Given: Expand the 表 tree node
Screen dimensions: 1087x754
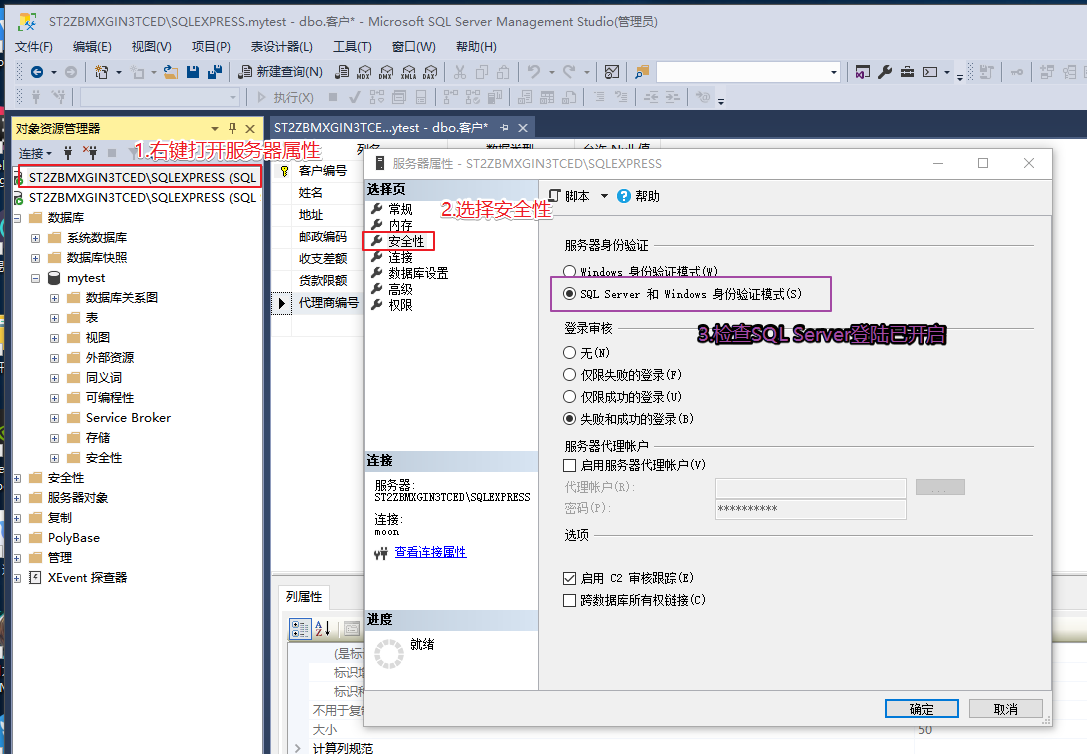Looking at the screenshot, I should click(x=54, y=318).
